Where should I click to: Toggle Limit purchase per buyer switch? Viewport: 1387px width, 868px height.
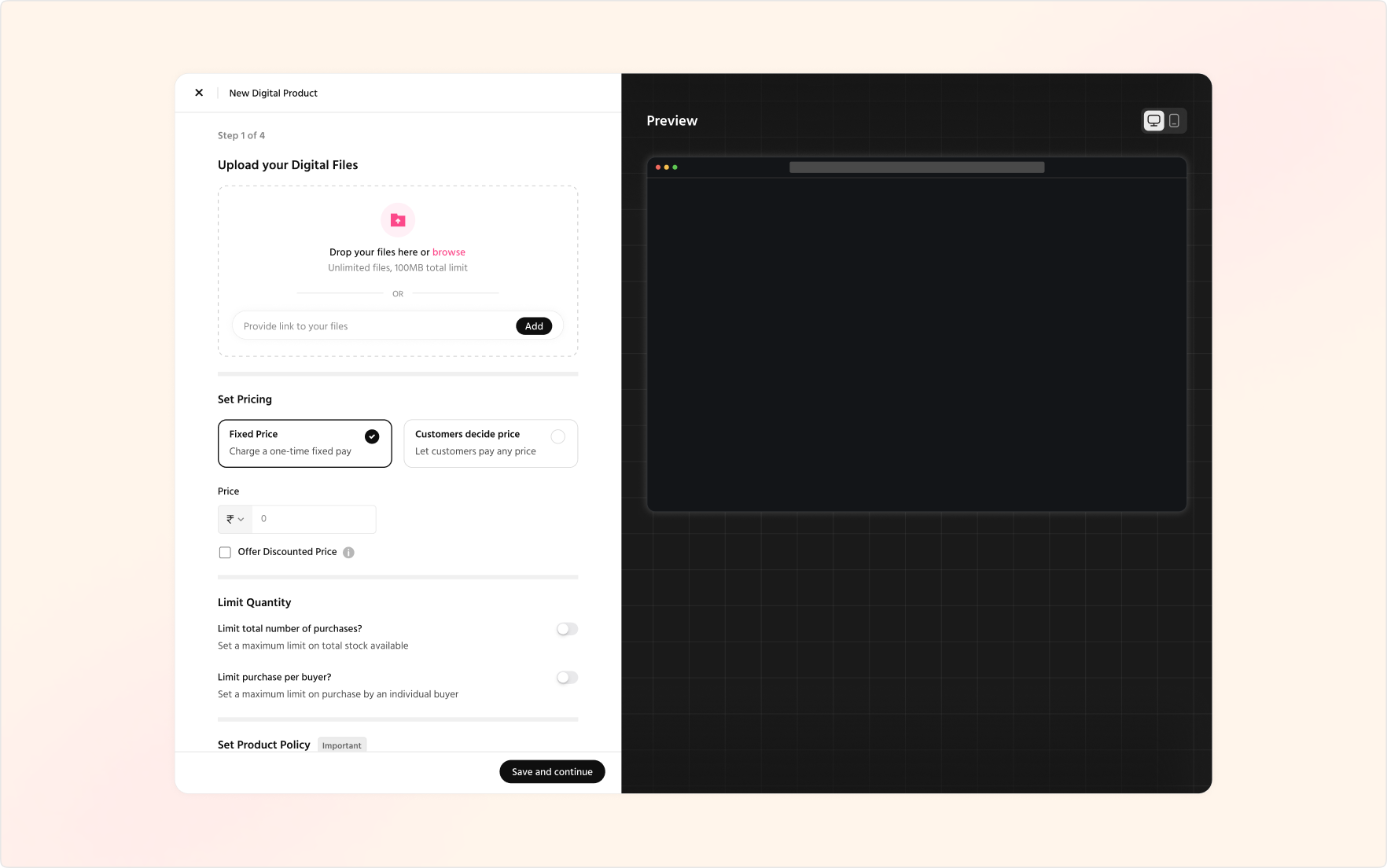point(567,678)
